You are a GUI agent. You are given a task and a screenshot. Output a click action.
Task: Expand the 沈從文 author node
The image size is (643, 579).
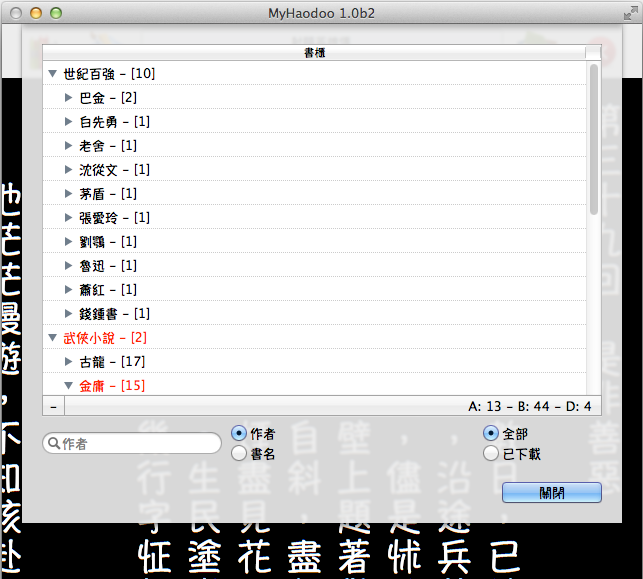(x=68, y=170)
